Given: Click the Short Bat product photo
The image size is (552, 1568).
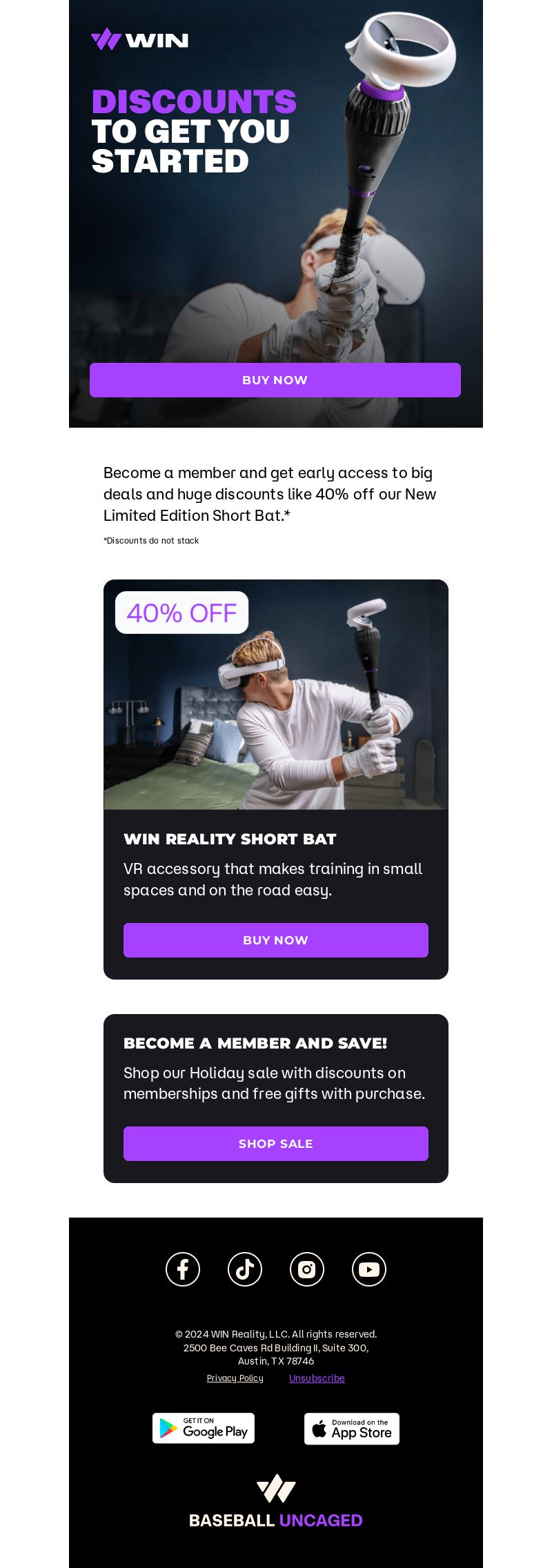Looking at the screenshot, I should coord(276,695).
